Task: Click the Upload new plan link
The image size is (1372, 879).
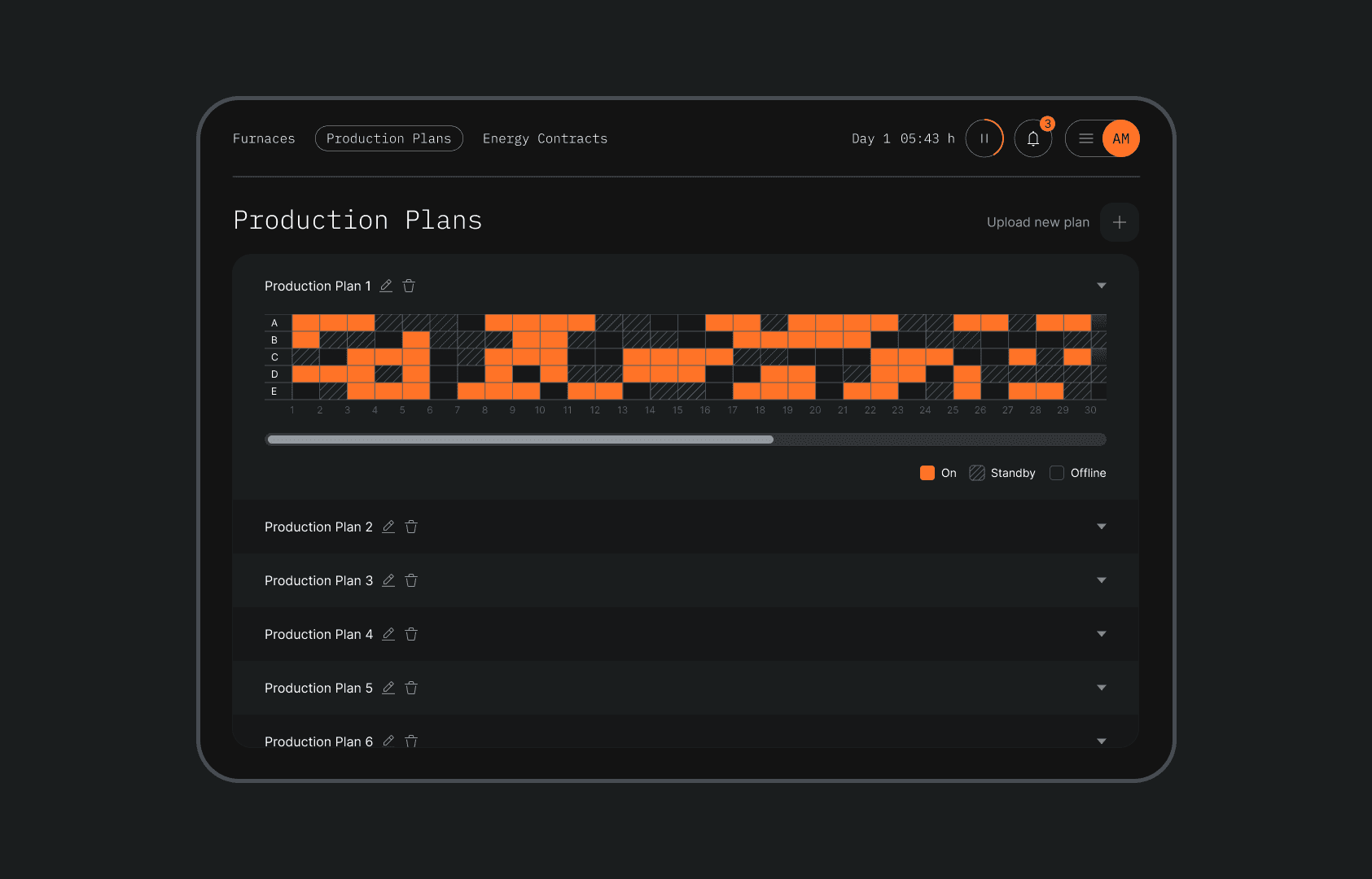Action: click(1038, 222)
